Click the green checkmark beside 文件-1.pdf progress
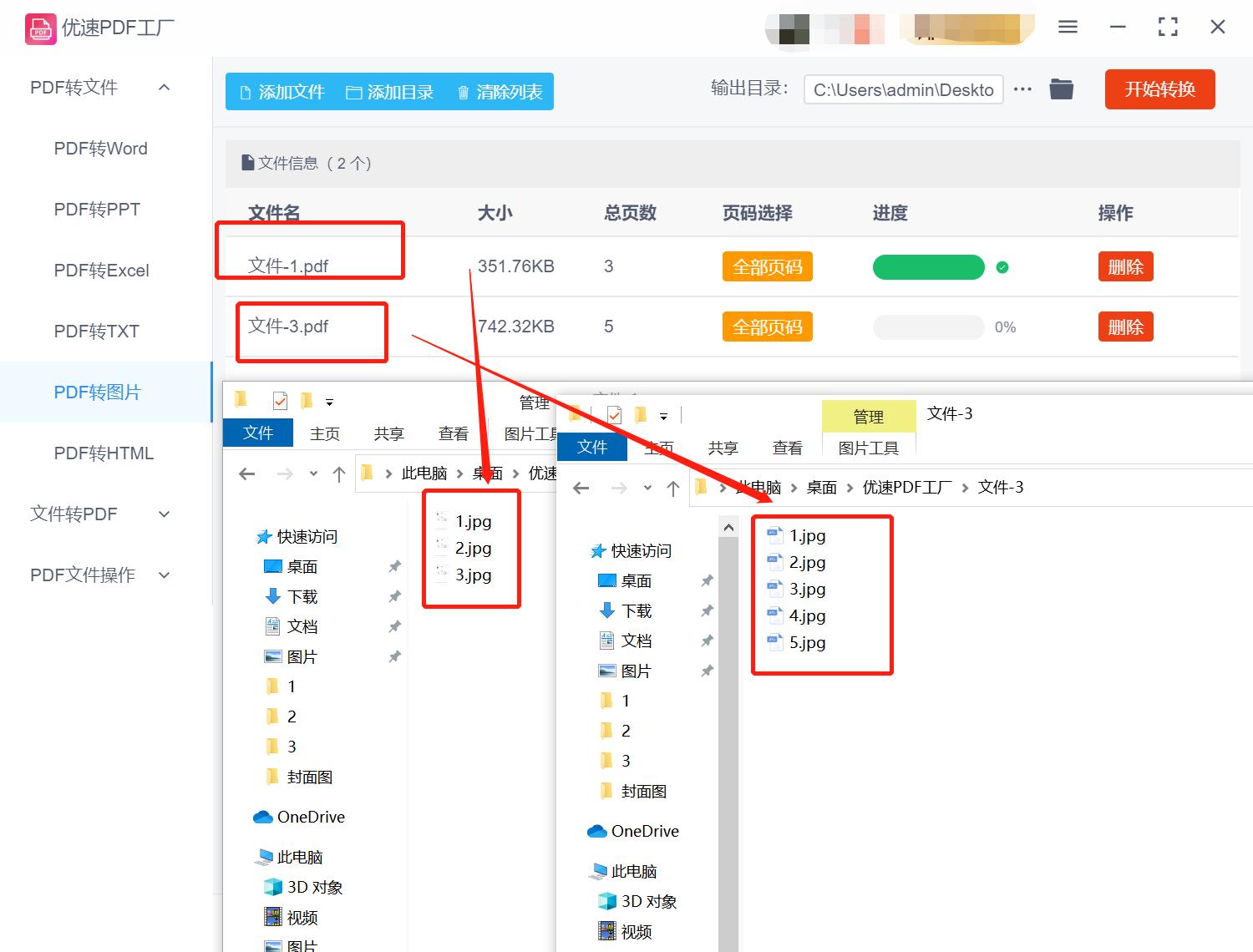The image size is (1253, 952). (1002, 267)
